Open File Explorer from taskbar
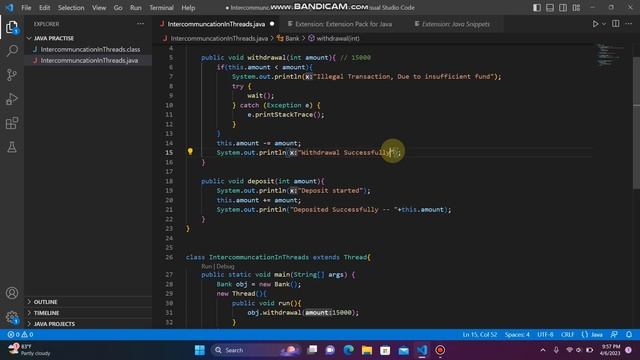Viewport: 640px width, 360px height. [367, 350]
